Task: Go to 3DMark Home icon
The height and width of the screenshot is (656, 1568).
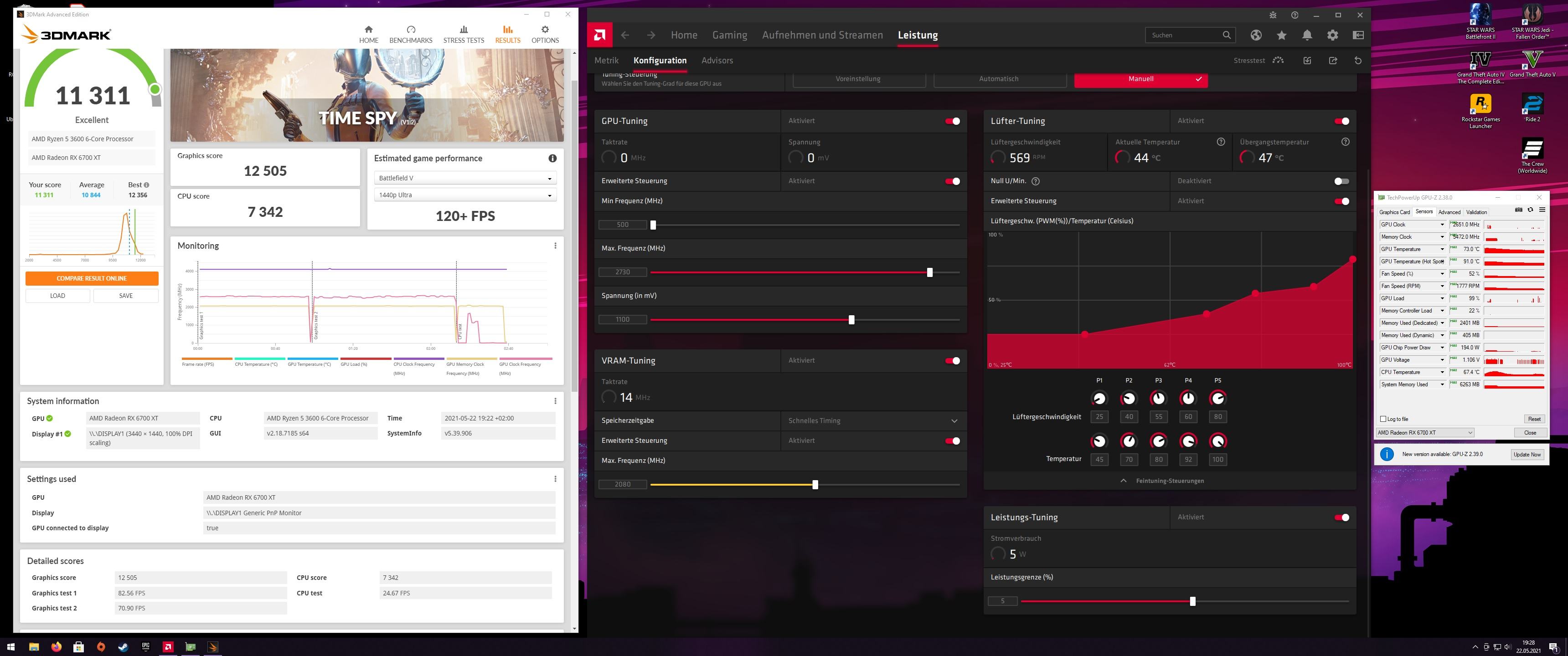Action: 368,30
